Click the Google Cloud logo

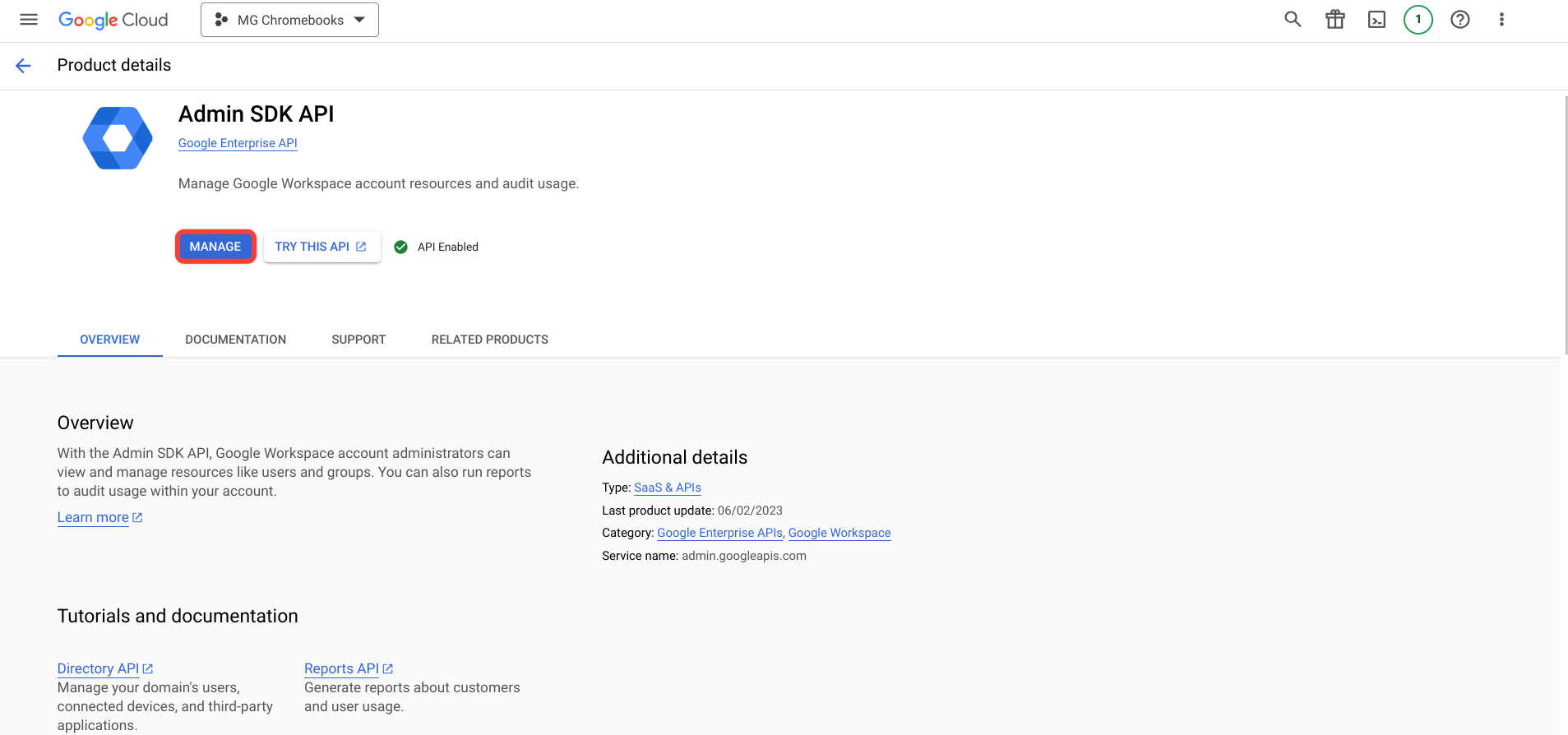(113, 20)
